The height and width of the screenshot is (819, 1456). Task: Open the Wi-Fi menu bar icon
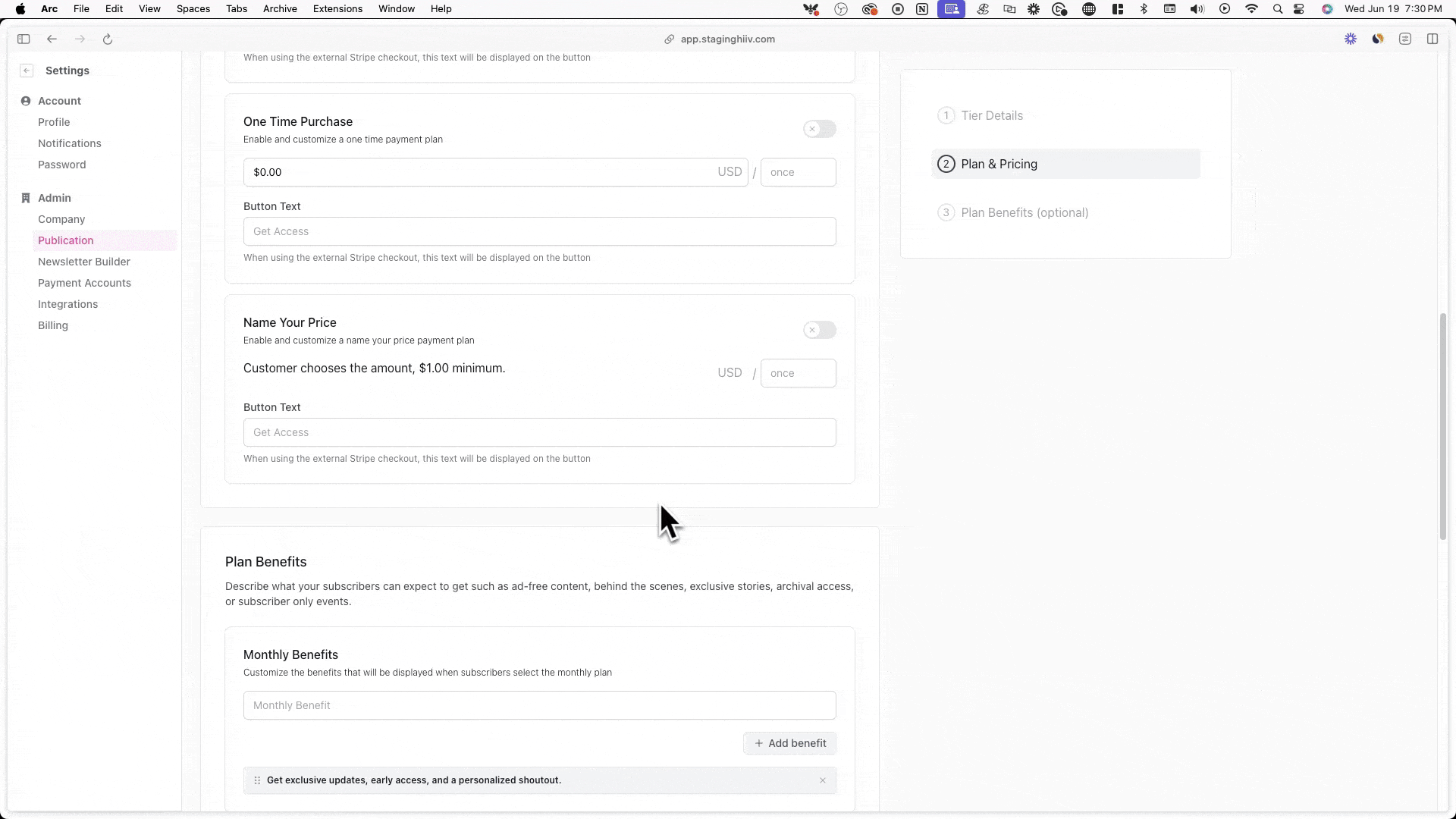coord(1252,9)
